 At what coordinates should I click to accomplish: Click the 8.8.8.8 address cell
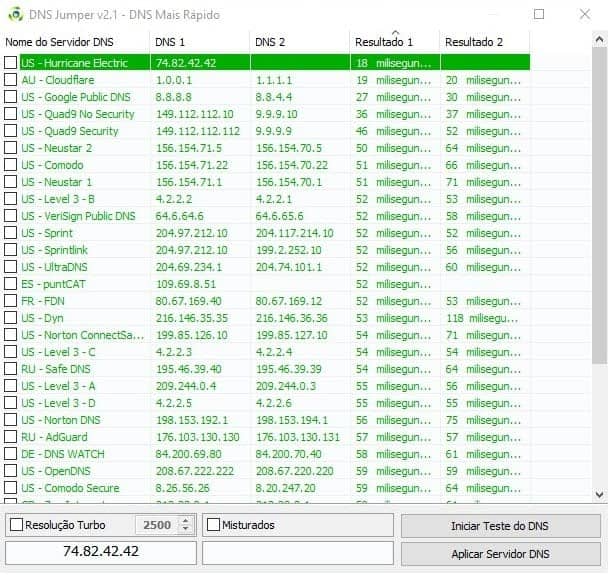[x=174, y=97]
